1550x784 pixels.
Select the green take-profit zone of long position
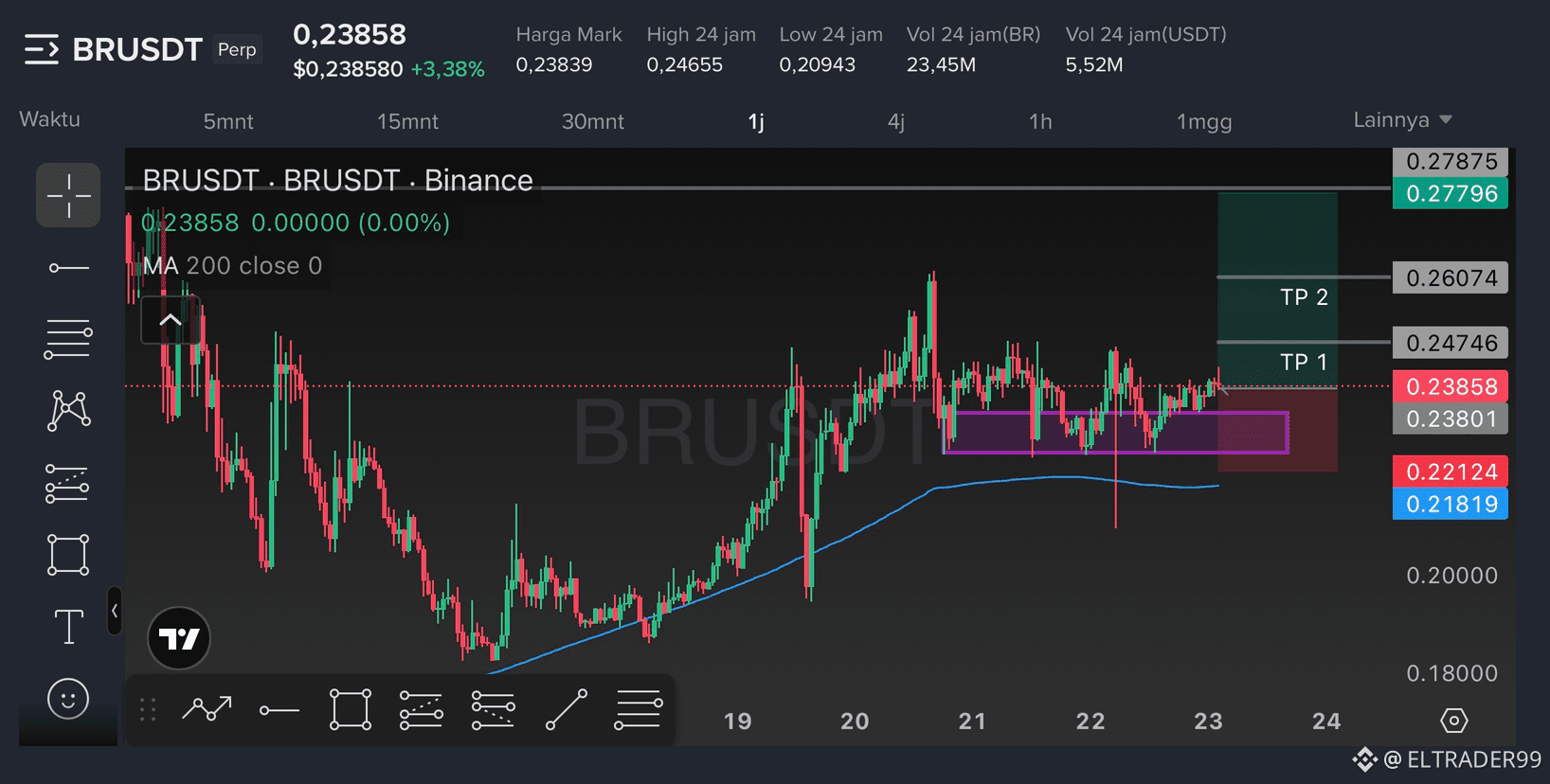[1277, 290]
